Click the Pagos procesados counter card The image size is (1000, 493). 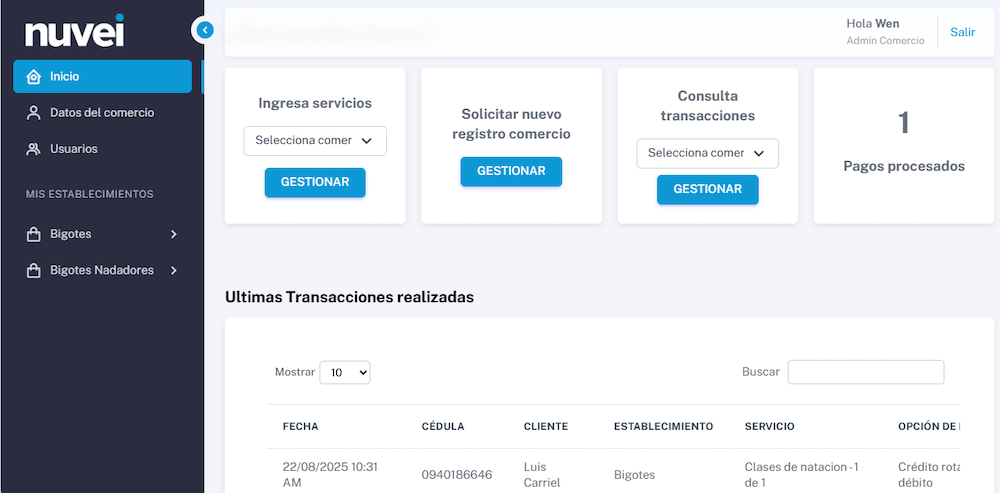[904, 146]
